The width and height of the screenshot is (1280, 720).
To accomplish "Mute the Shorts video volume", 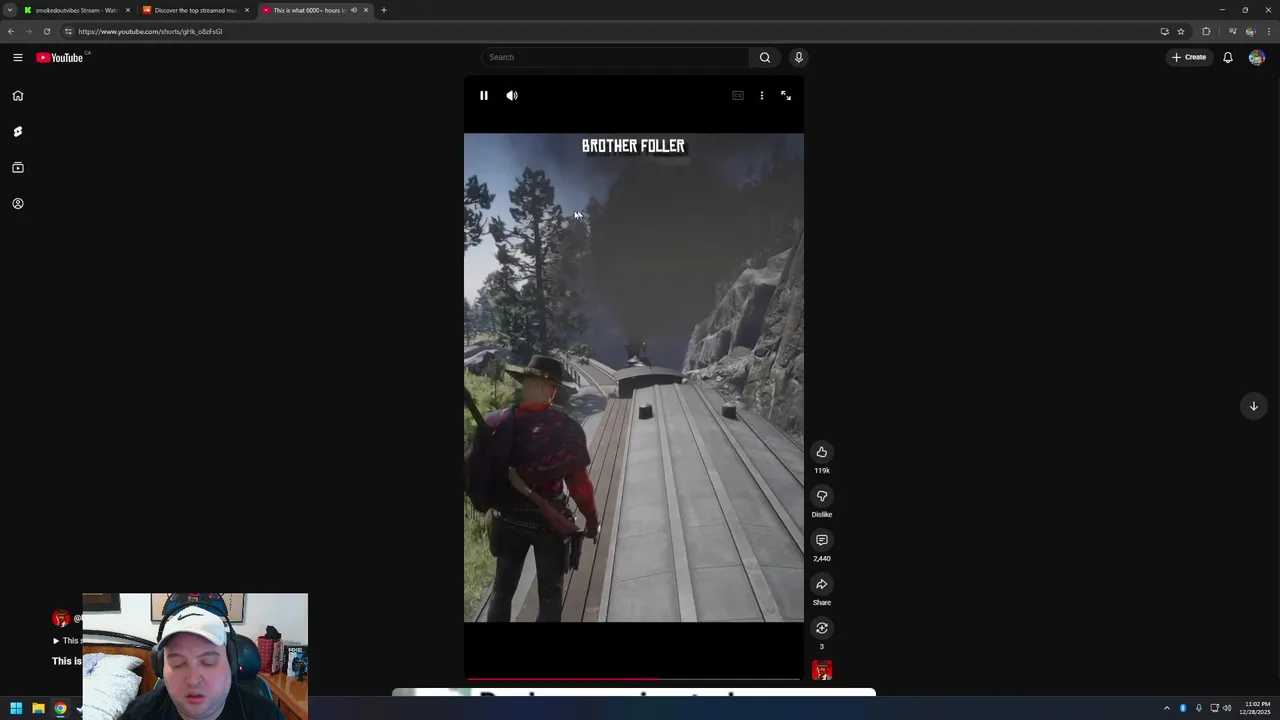I will click(x=512, y=96).
